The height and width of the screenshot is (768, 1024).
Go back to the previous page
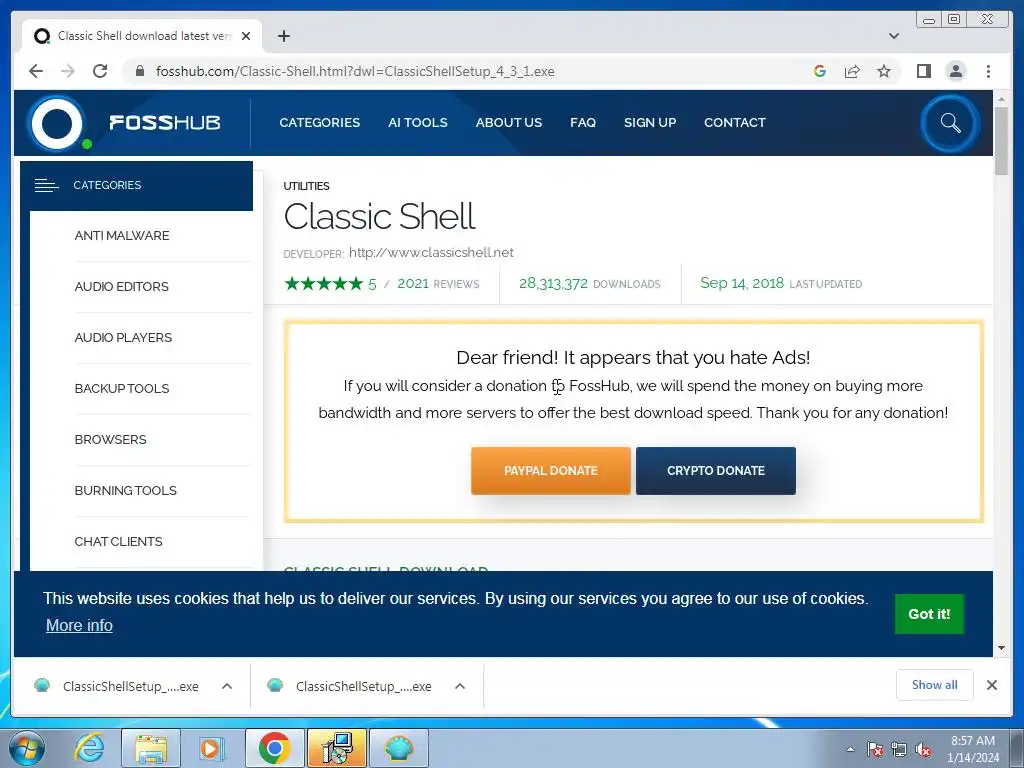36,71
